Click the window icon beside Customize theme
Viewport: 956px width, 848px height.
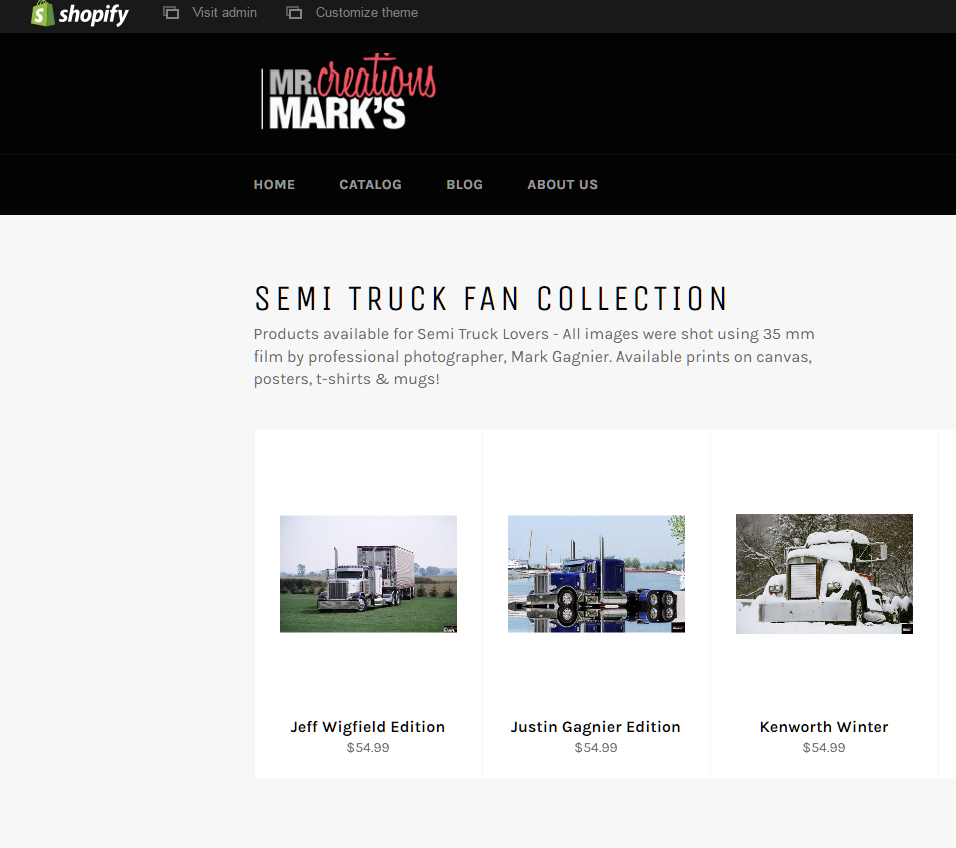click(x=294, y=12)
